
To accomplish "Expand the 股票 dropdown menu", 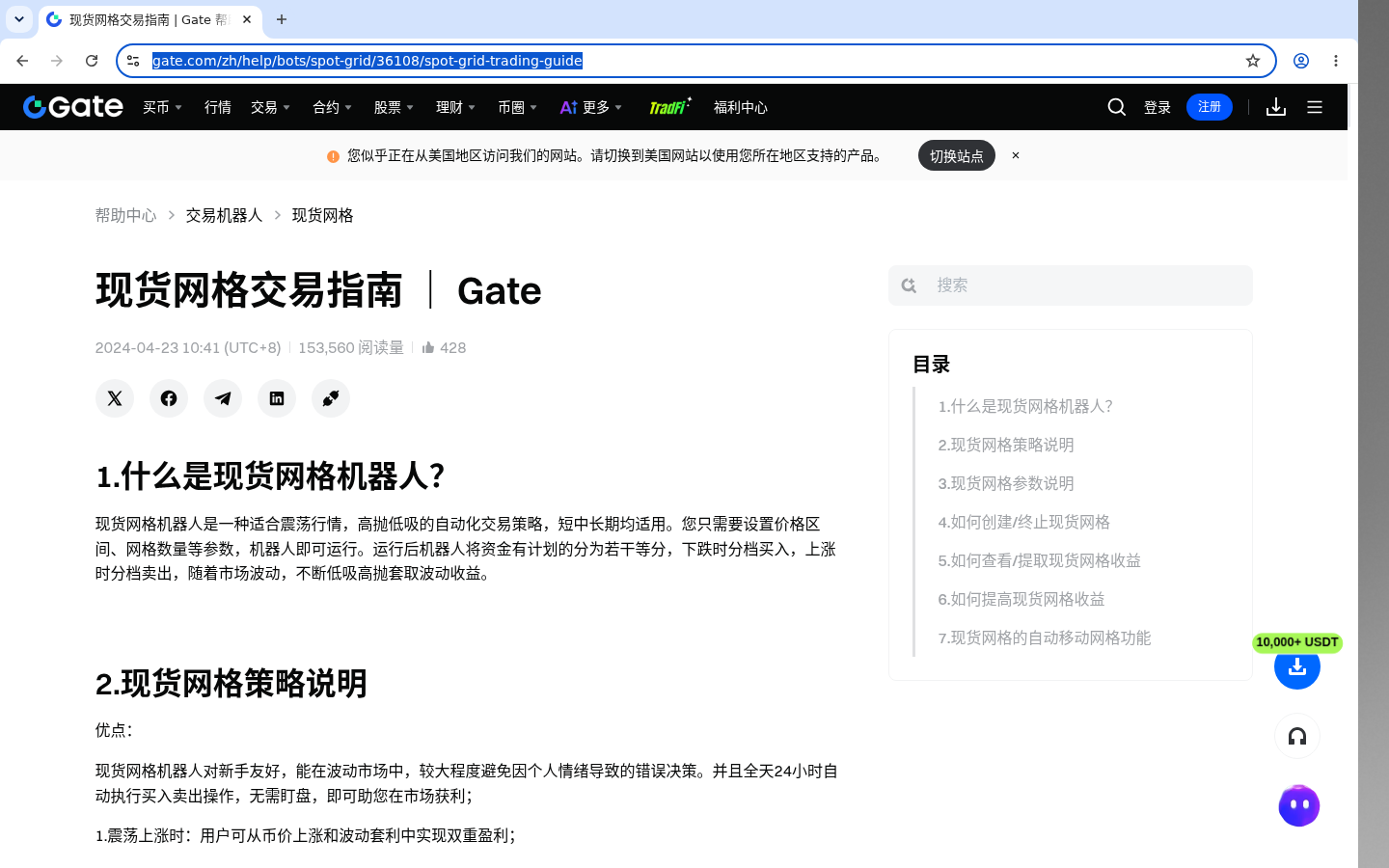I will point(394,107).
